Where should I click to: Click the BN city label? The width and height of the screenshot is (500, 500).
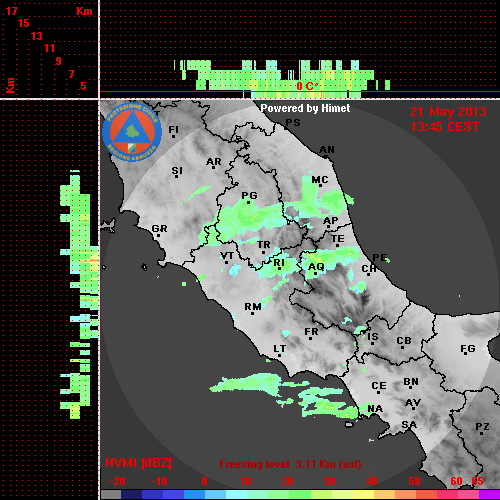[411, 382]
